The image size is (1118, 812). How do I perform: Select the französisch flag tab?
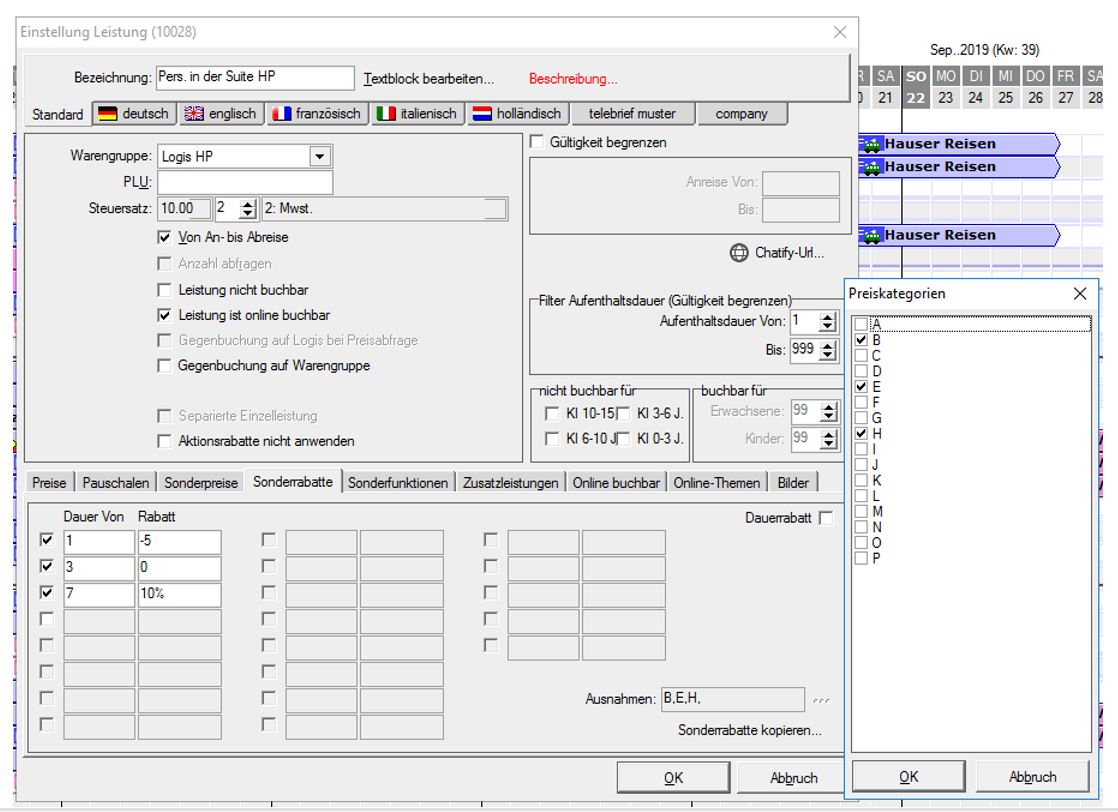(317, 114)
